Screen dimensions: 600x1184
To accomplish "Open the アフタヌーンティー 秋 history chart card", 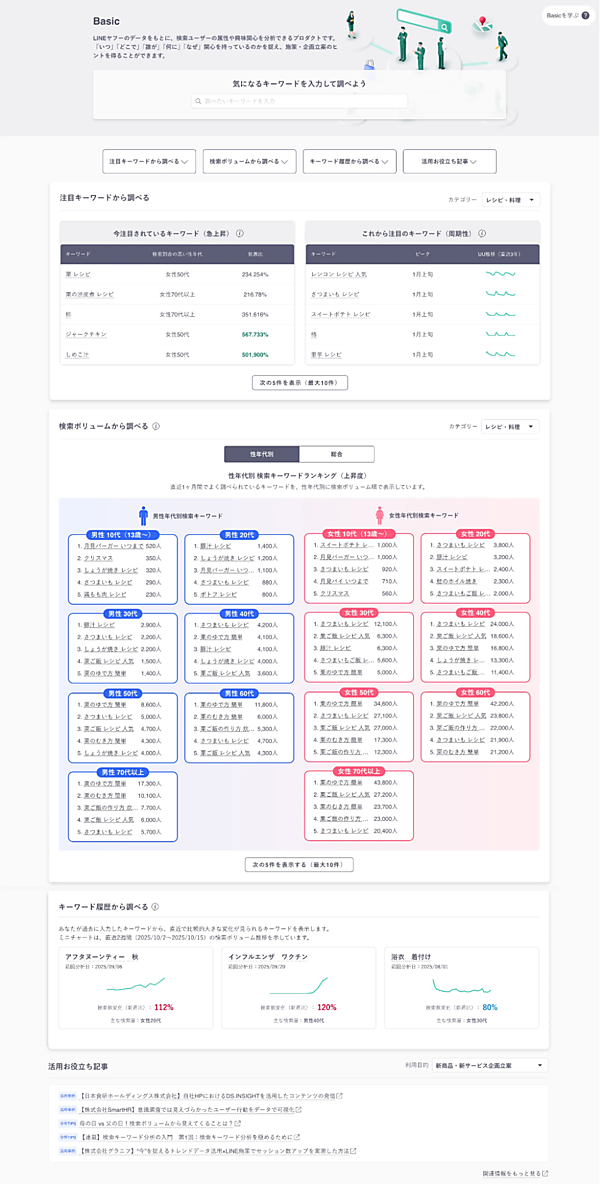I will click(136, 988).
